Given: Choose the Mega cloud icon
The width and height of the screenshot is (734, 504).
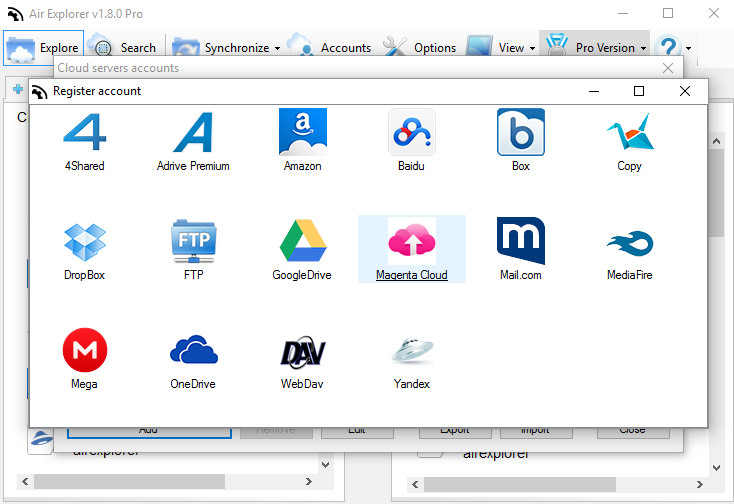Looking at the screenshot, I should point(85,350).
